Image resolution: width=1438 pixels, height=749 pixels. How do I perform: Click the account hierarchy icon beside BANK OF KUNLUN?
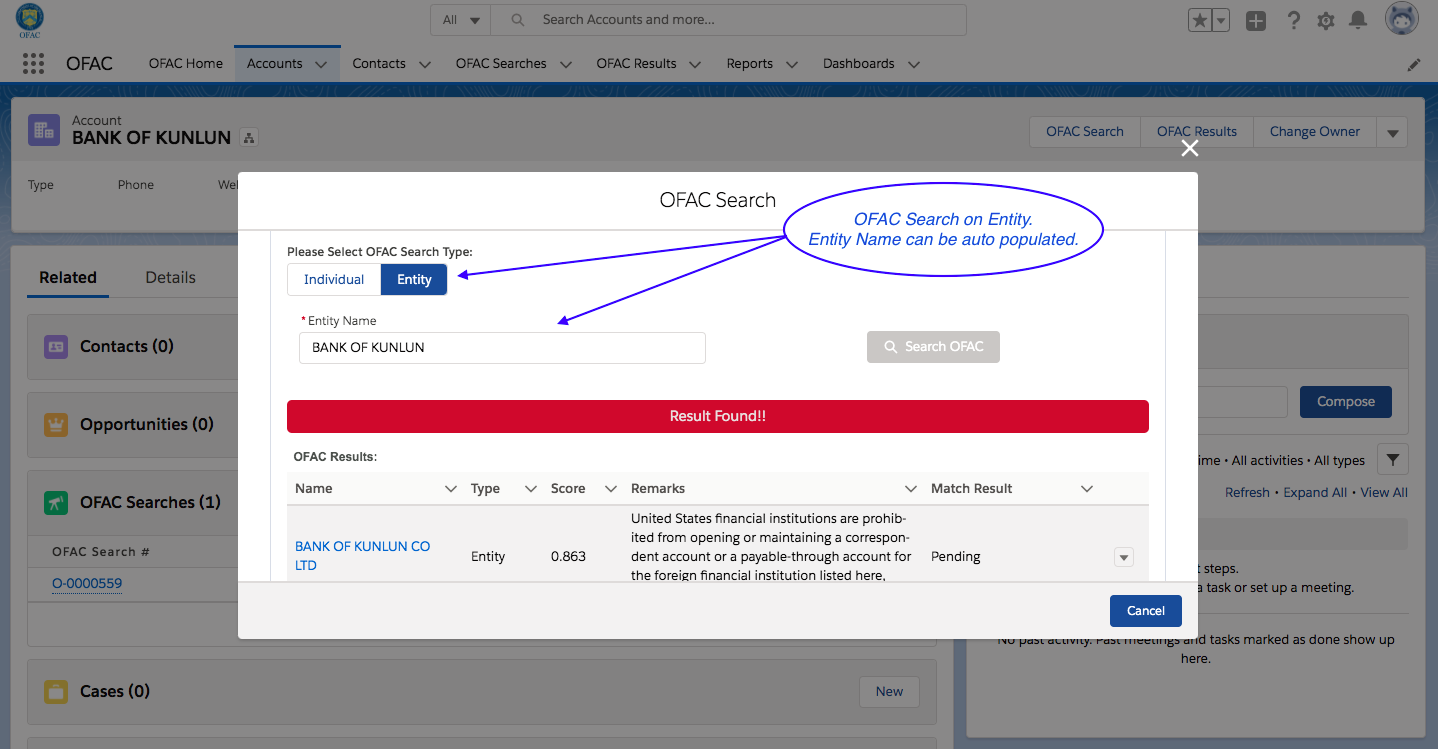pos(250,138)
